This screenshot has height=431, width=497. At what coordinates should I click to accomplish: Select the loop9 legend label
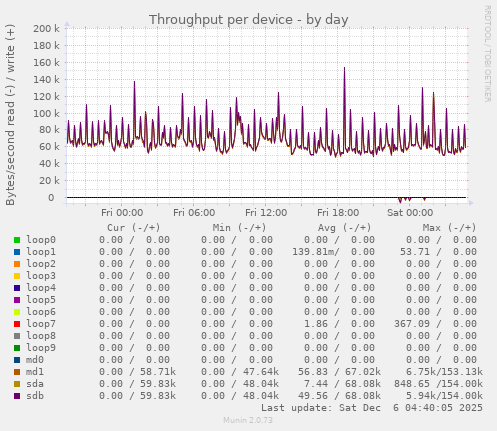41,348
